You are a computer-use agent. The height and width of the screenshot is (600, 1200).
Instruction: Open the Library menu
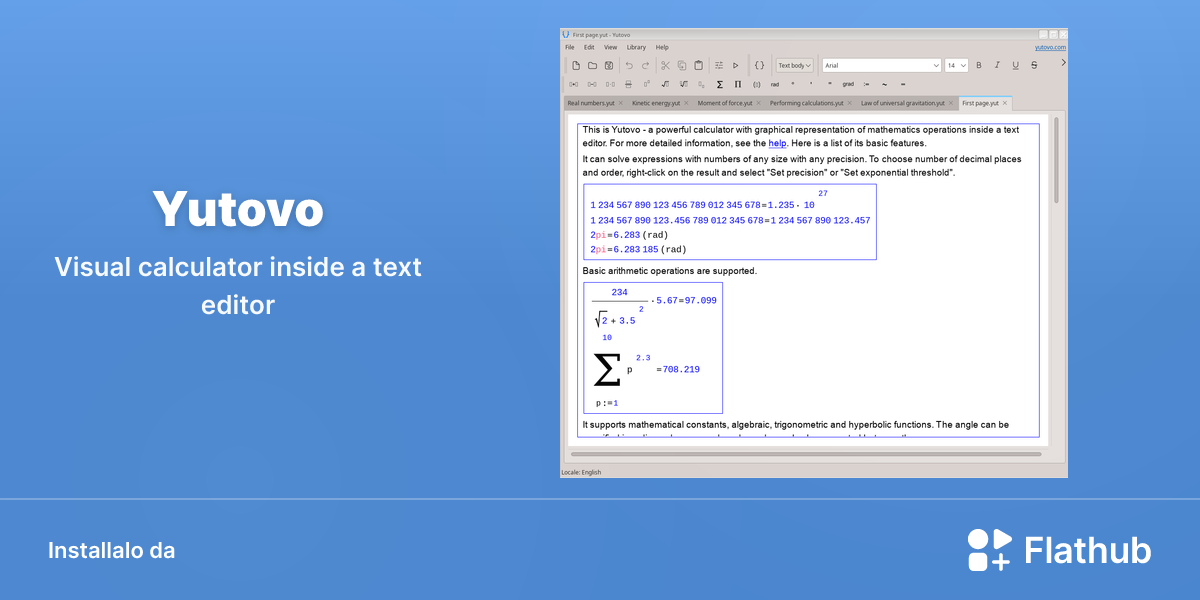(637, 47)
